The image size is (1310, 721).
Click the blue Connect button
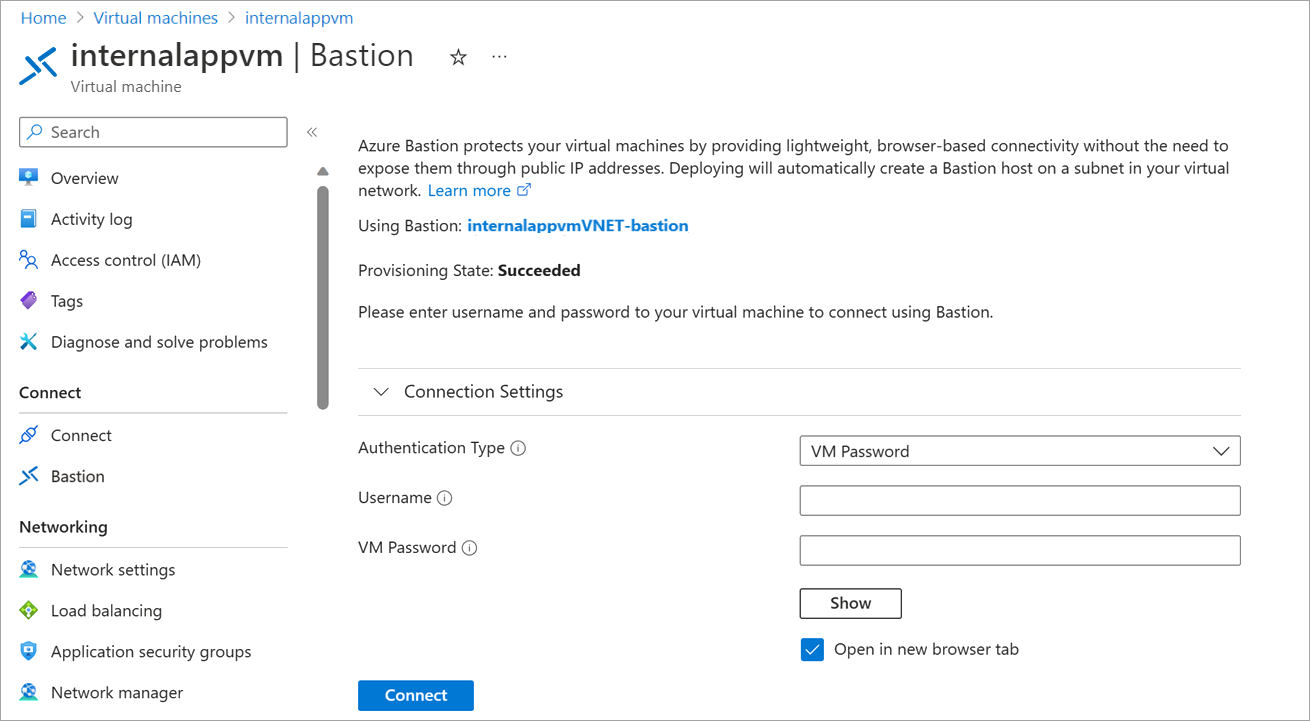tap(416, 695)
